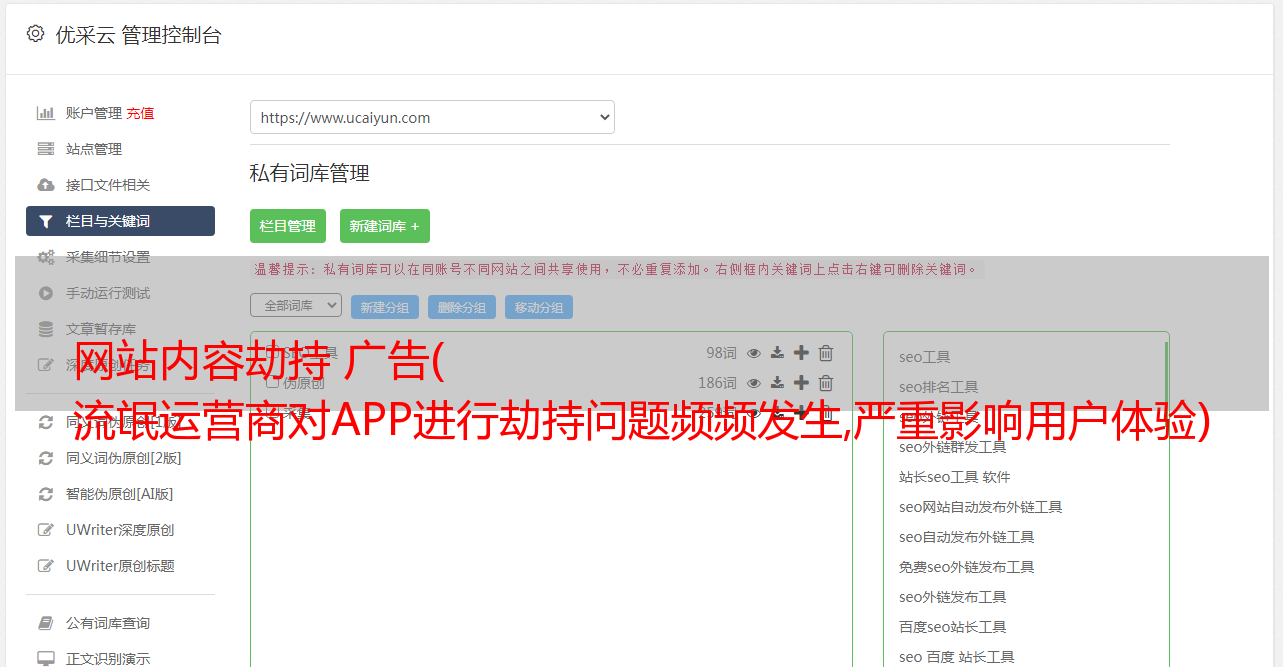
Task: Open UWriter原创标题 in the sidebar
Action: click(120, 566)
